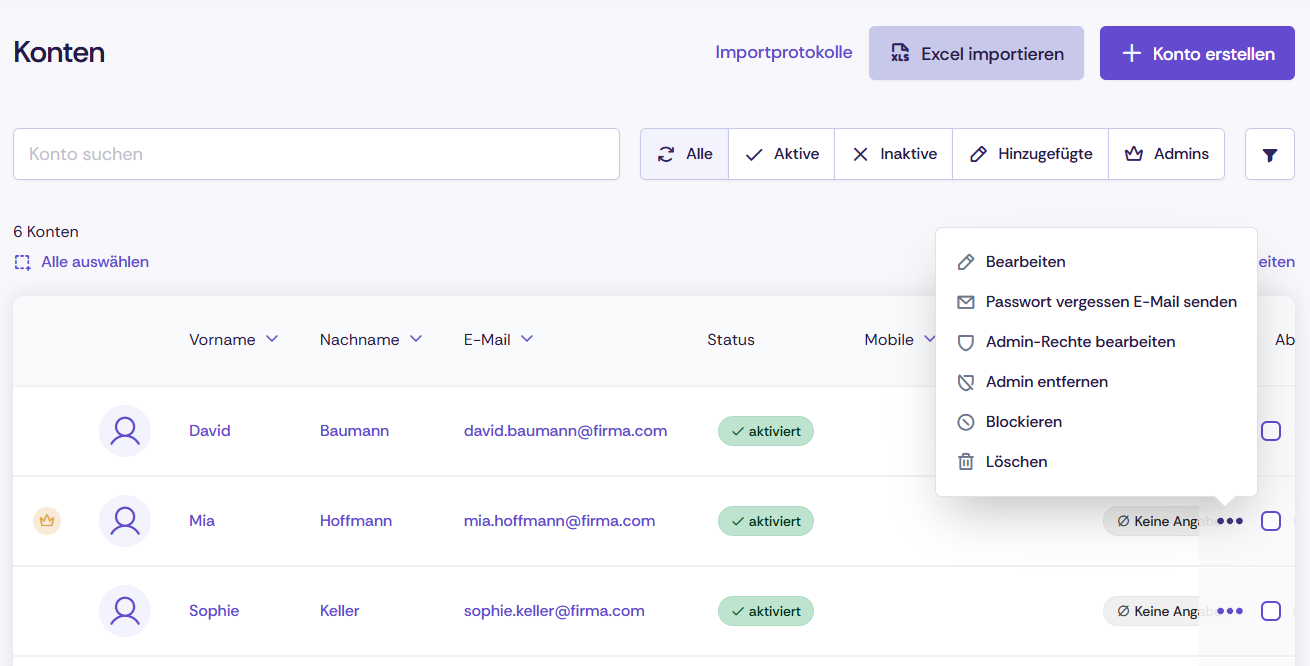
Task: Switch to the Alle filter tab
Action: [x=685, y=154]
